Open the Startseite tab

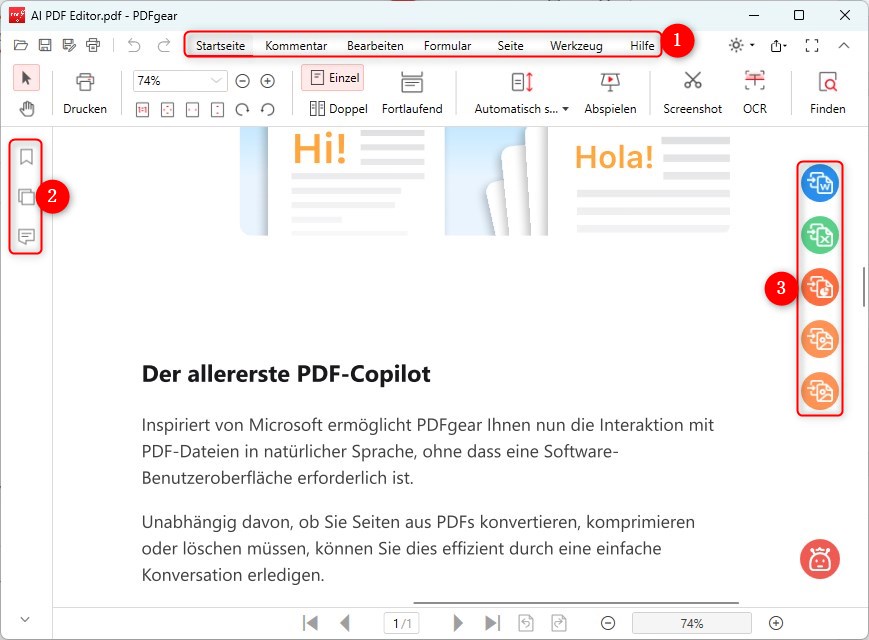[x=220, y=45]
